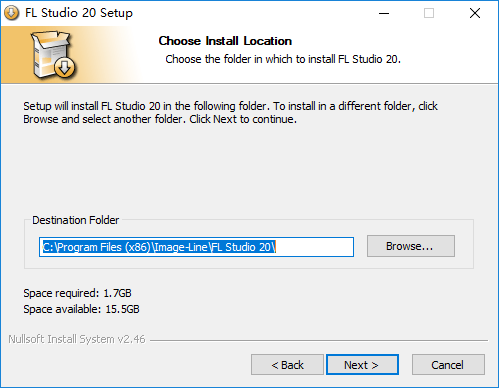Click the "Space available: 15.5GB" text
499x388 pixels.
pyautogui.click(x=81, y=309)
